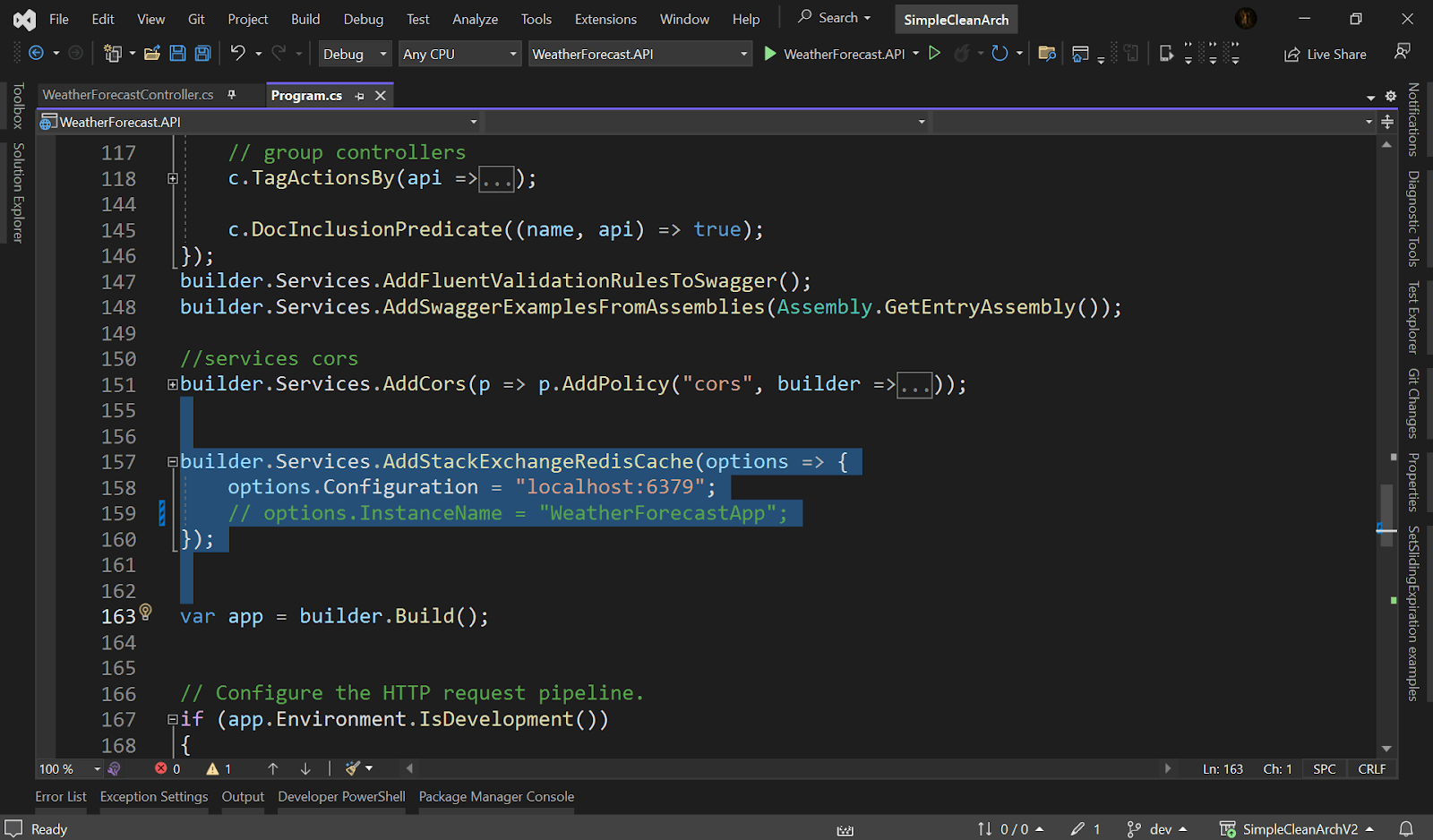Switch to the WeatherForecastController.cs tab
The width and height of the screenshot is (1433, 840).
coord(128,95)
